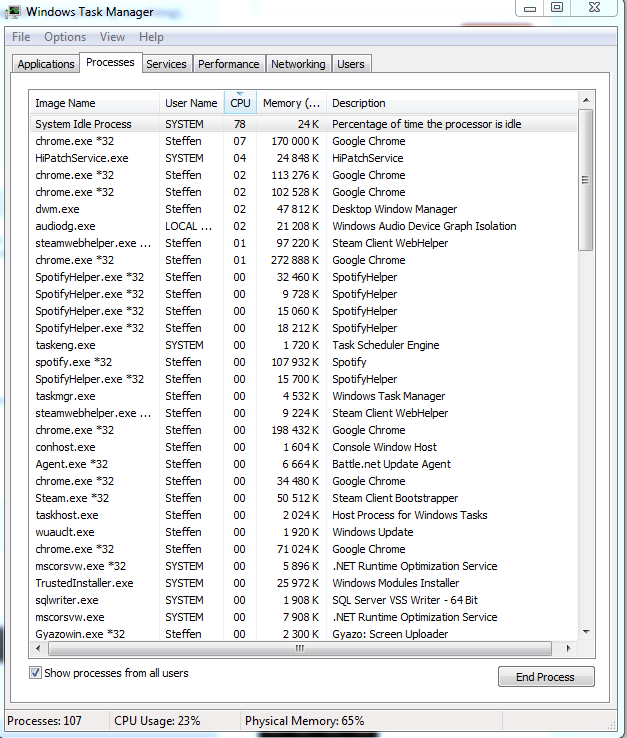Select the sqlwriter.exe process
Image resolution: width=627 pixels, height=738 pixels.
[304, 600]
